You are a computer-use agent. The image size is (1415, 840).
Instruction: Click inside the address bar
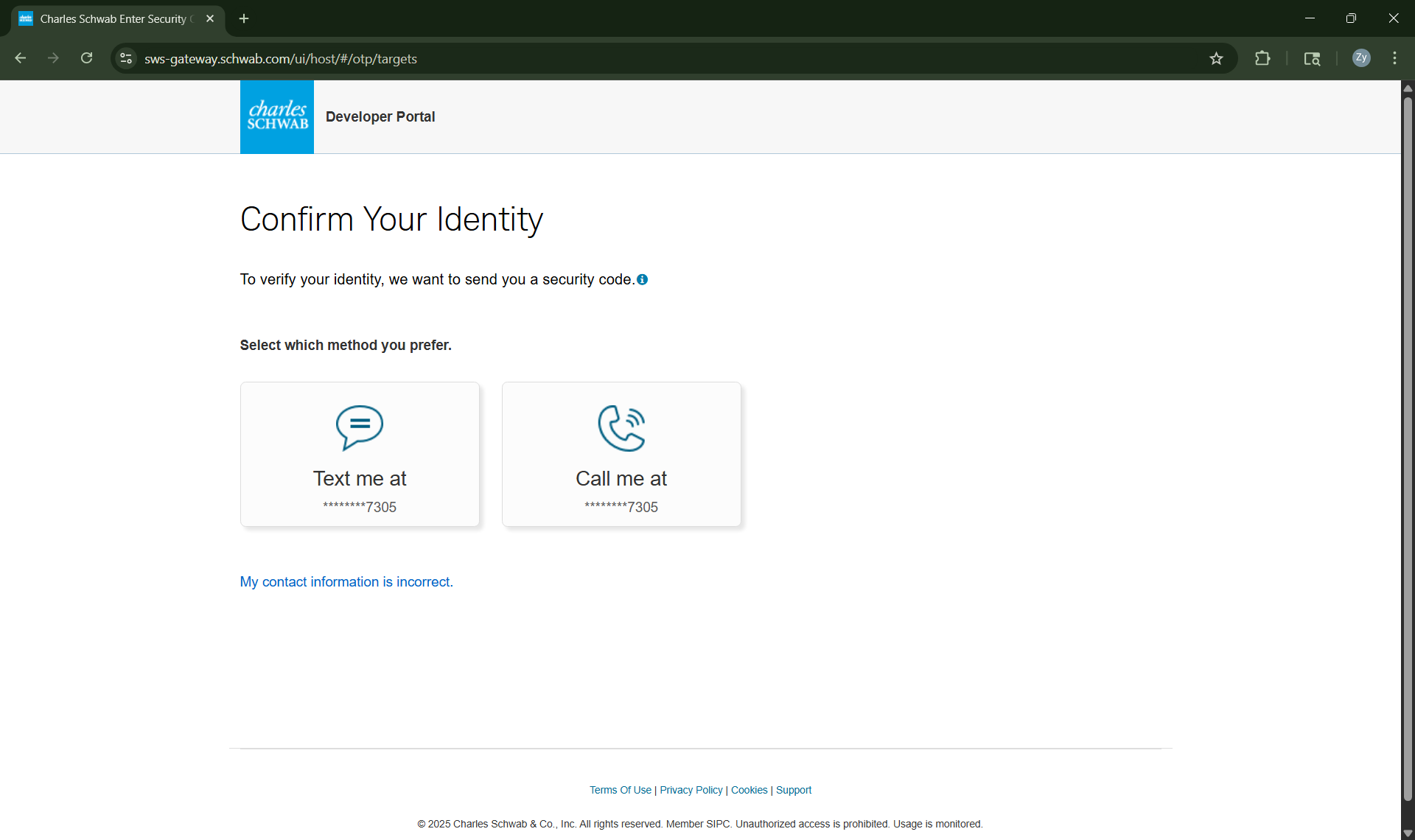click(x=590, y=58)
